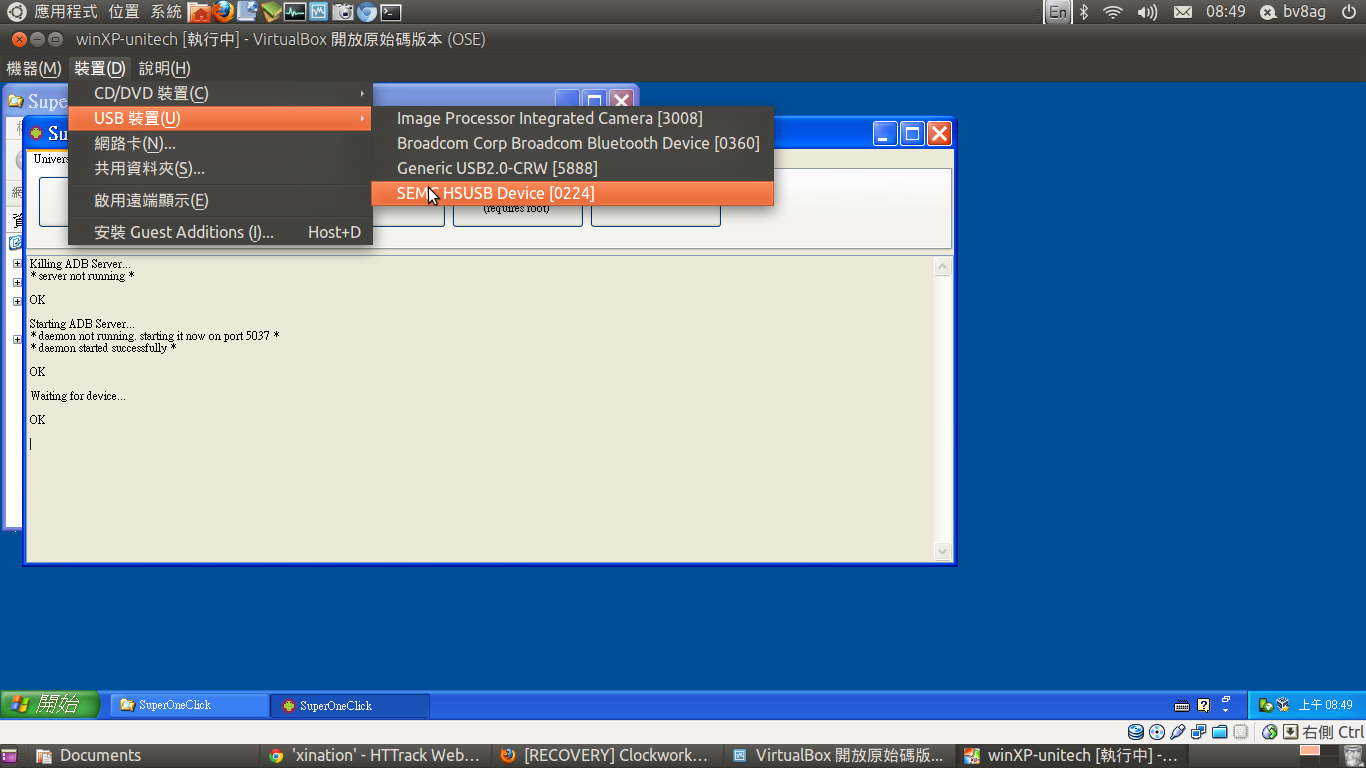Expand the CD/DVD 裝置 submenu
Image resolution: width=1366 pixels, height=768 pixels.
pos(221,93)
